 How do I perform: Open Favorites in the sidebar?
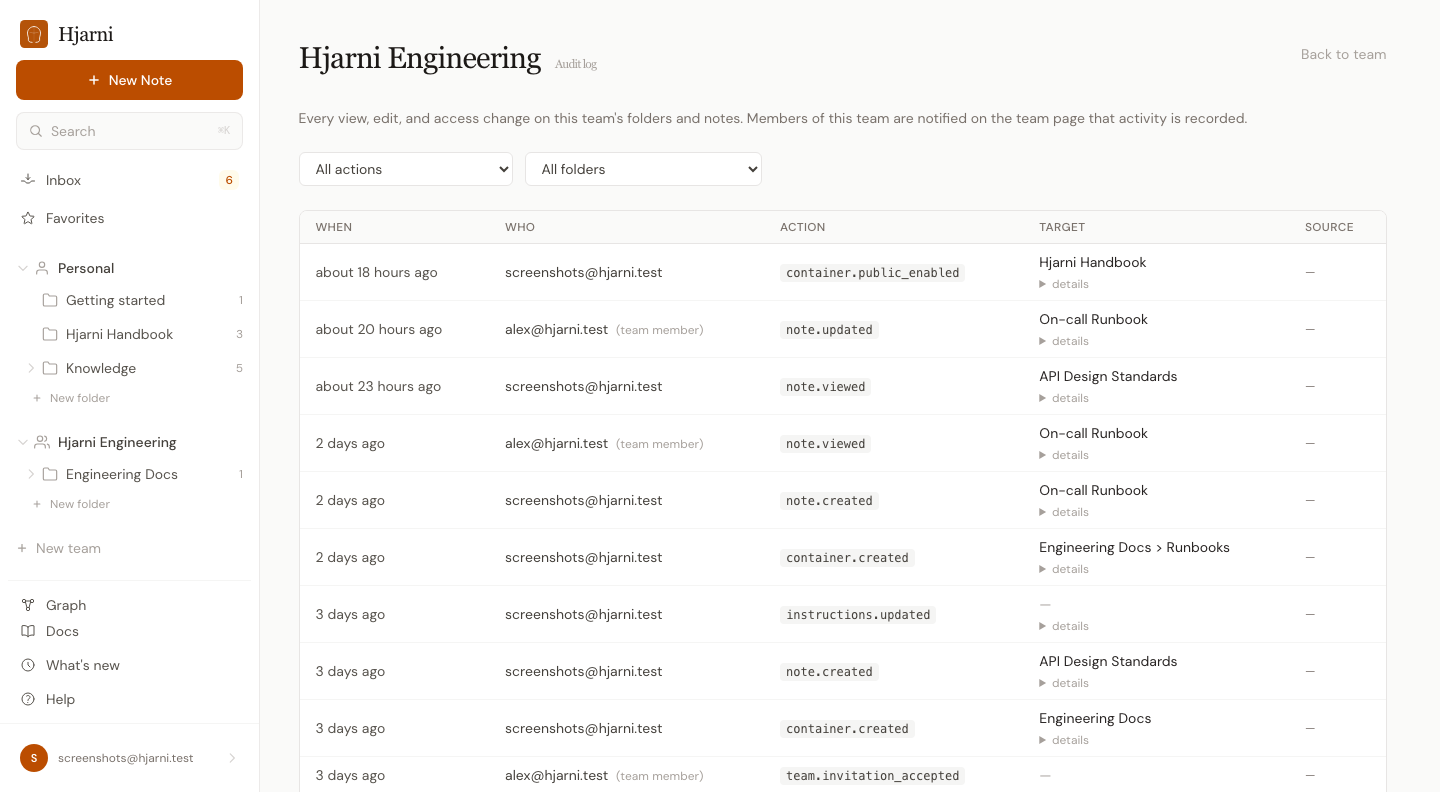[129, 218]
